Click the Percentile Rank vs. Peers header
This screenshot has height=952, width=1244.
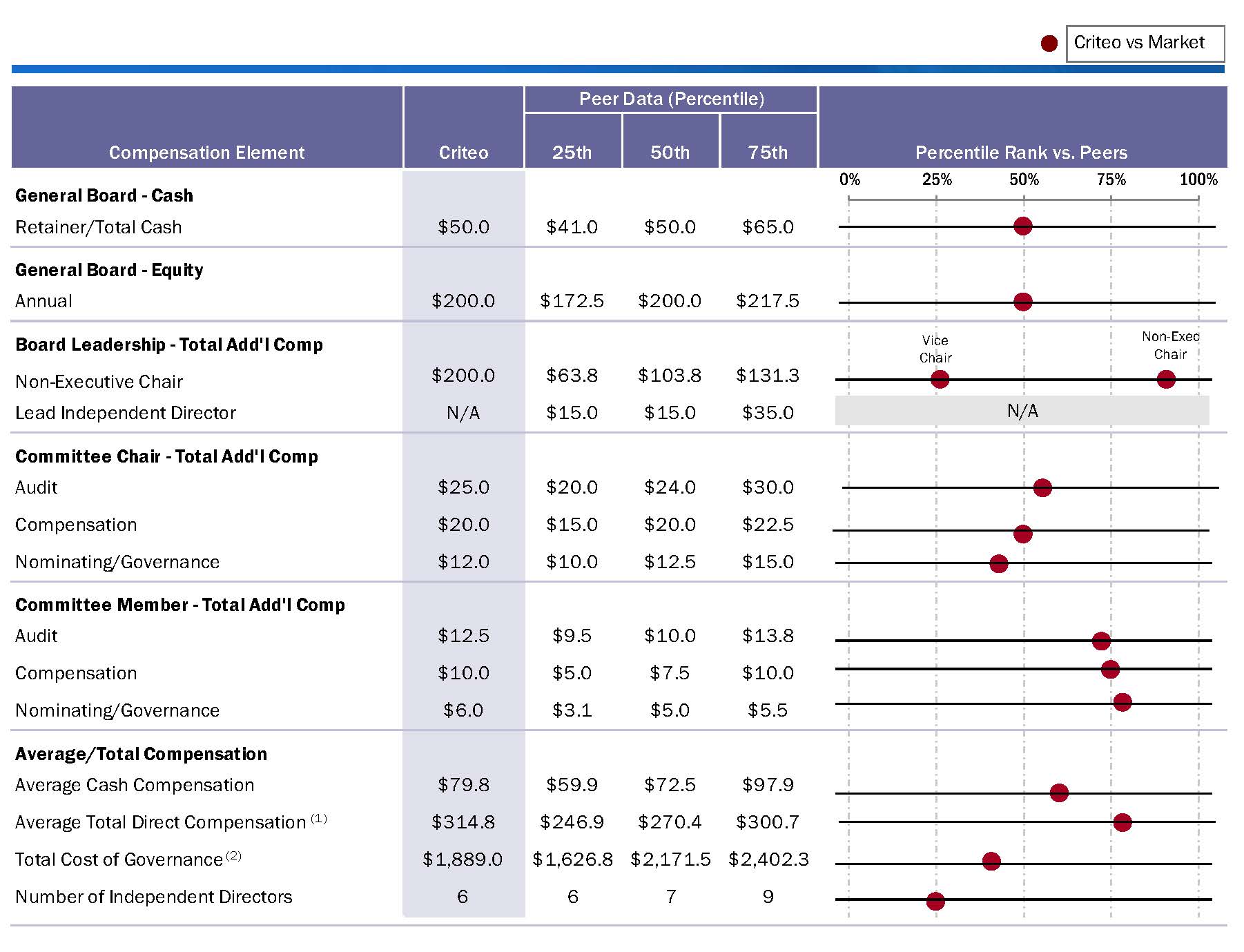click(x=1022, y=153)
